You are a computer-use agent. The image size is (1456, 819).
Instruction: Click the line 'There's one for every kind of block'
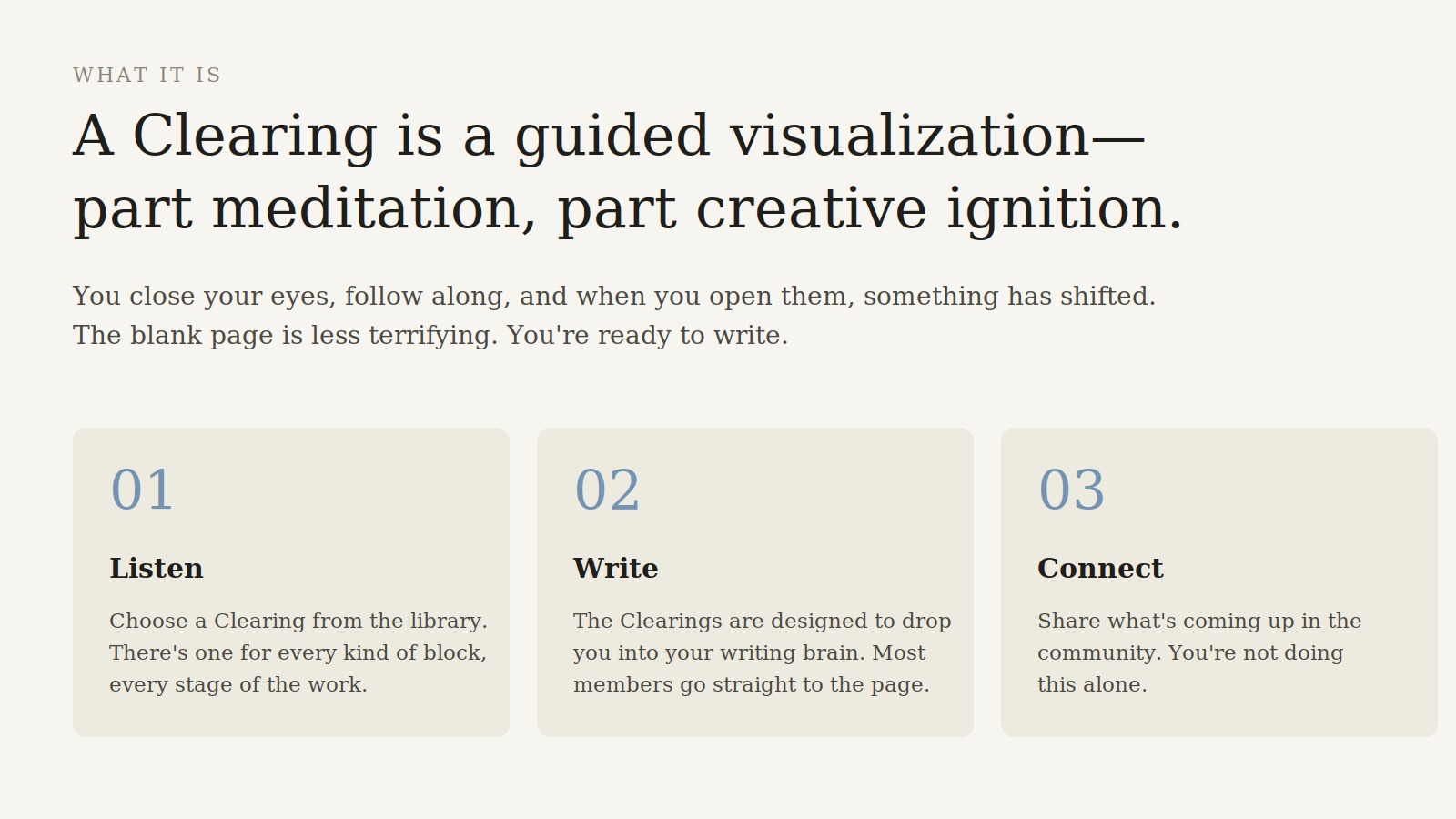pyautogui.click(x=298, y=653)
